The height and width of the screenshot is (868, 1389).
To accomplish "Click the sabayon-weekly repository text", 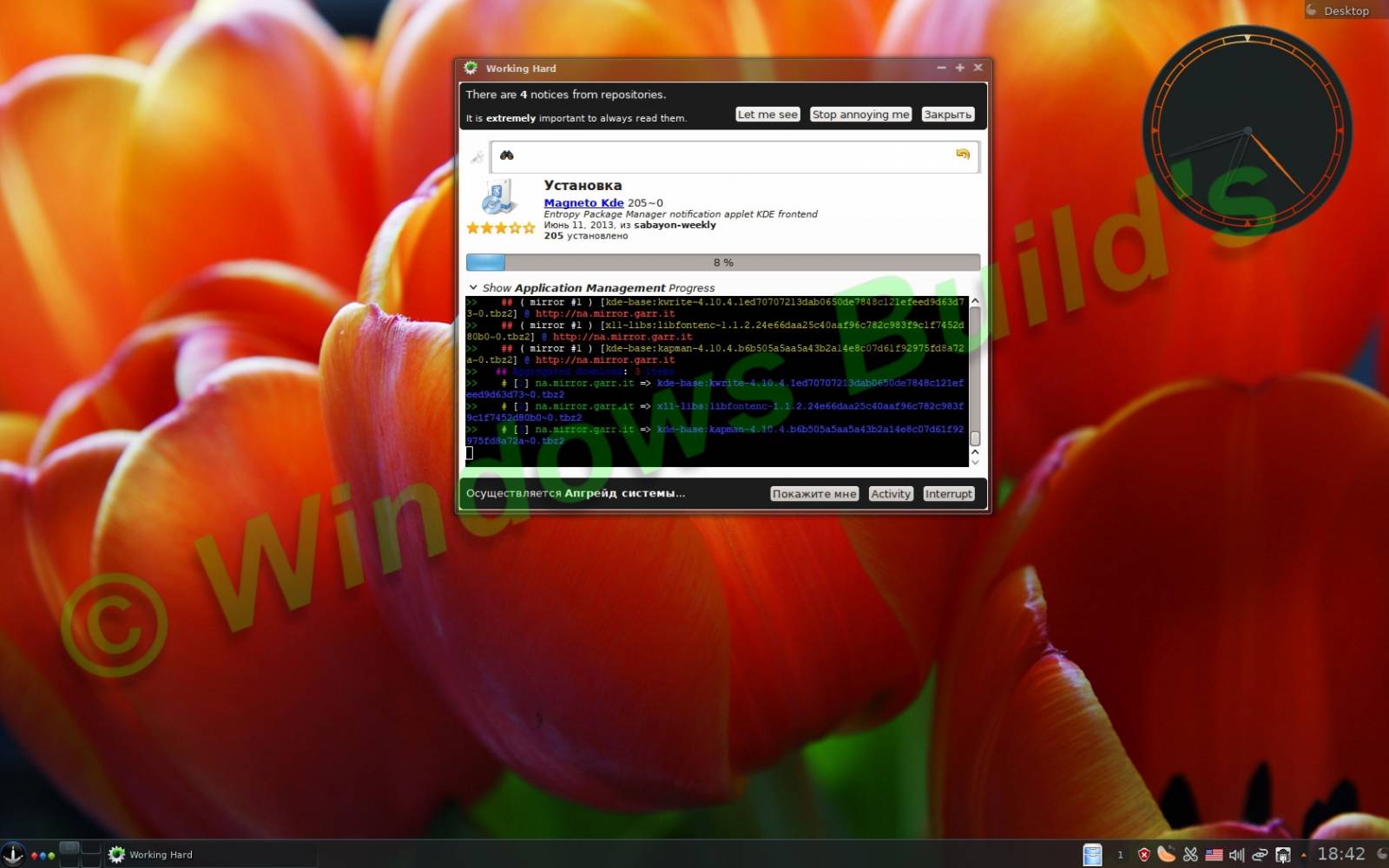I will click(675, 225).
